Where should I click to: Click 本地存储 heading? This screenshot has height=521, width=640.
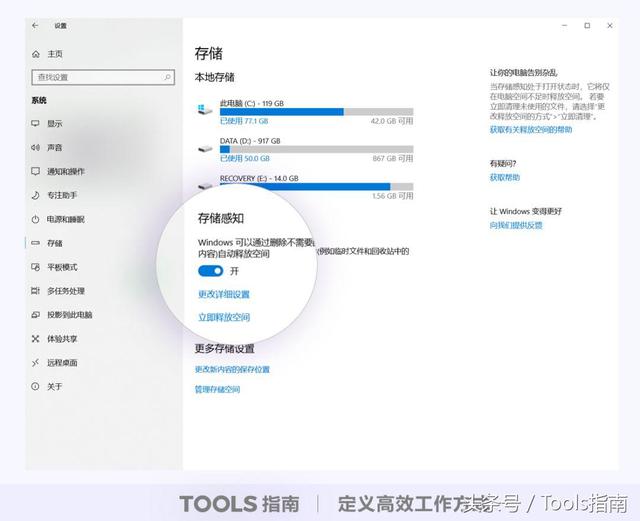tap(215, 77)
